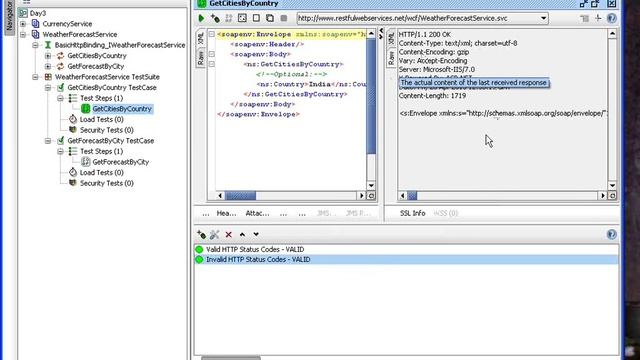Viewport: 640px width, 360px height.
Task: Expand GetForecastByCity operation node
Action: 48,66
